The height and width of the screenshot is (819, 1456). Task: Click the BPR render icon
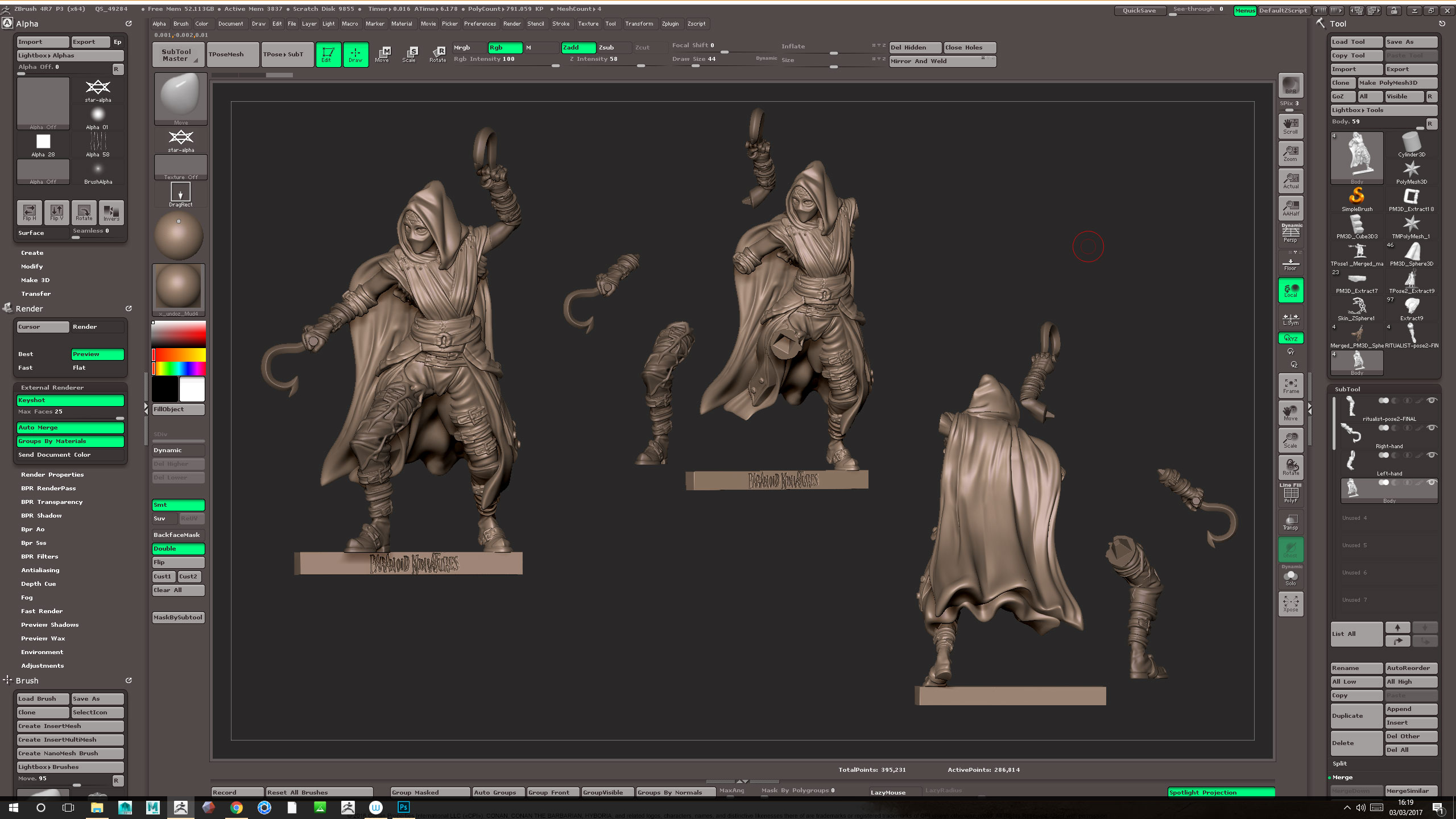(1290, 86)
